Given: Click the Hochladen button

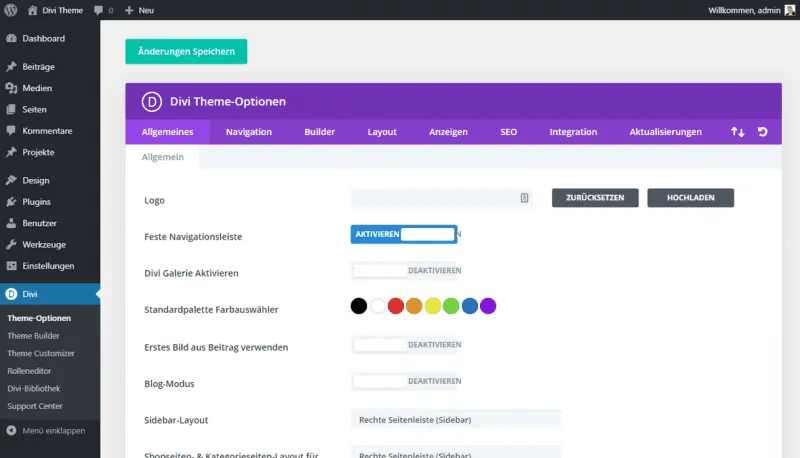Looking at the screenshot, I should pyautogui.click(x=690, y=198).
